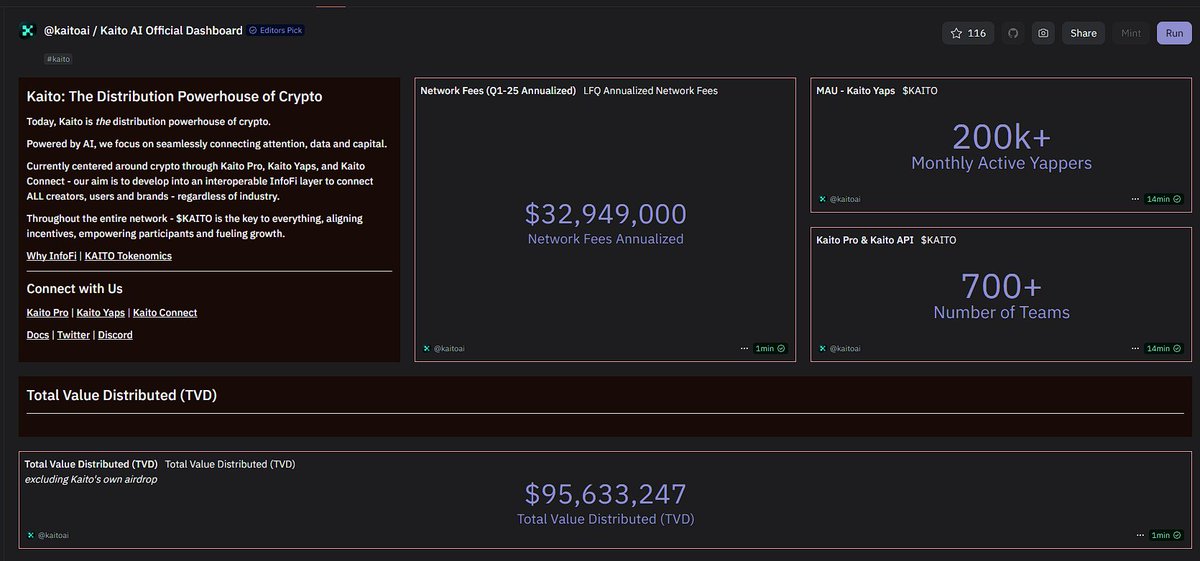
Task: Click the 'Total Value Distributed (TVD)' section heading
Action: [x=122, y=395]
